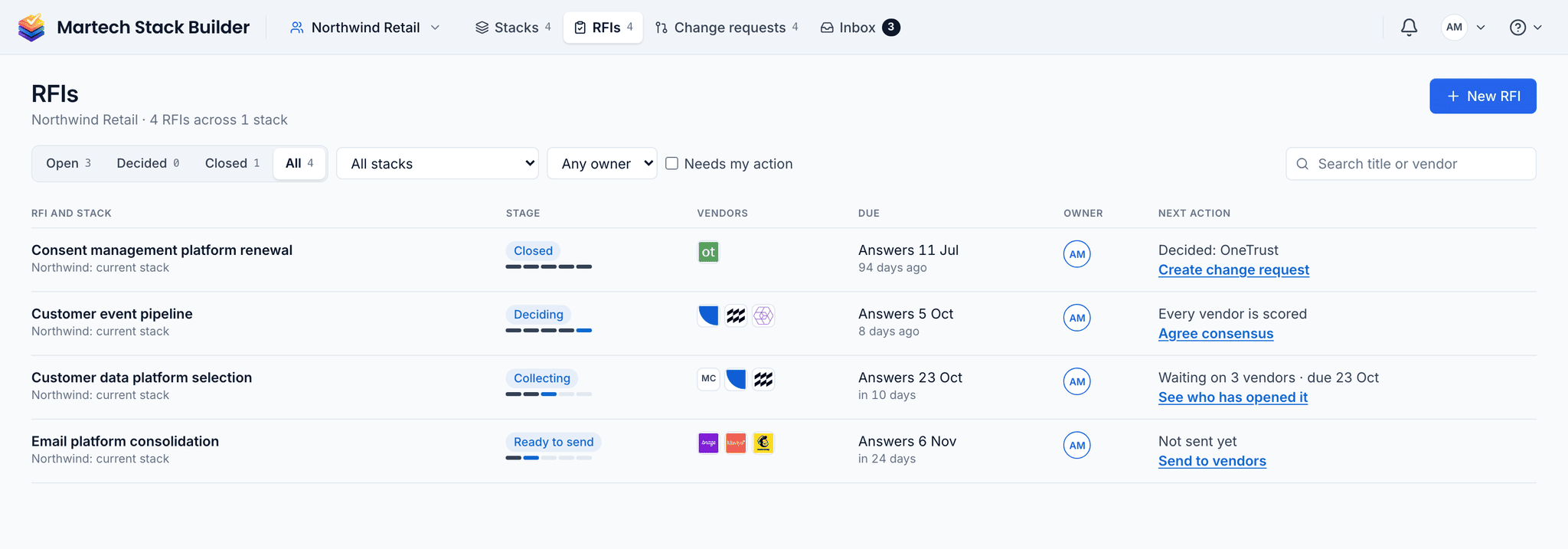The height and width of the screenshot is (549, 1568).
Task: Click the Stage column header
Action: coord(523,213)
